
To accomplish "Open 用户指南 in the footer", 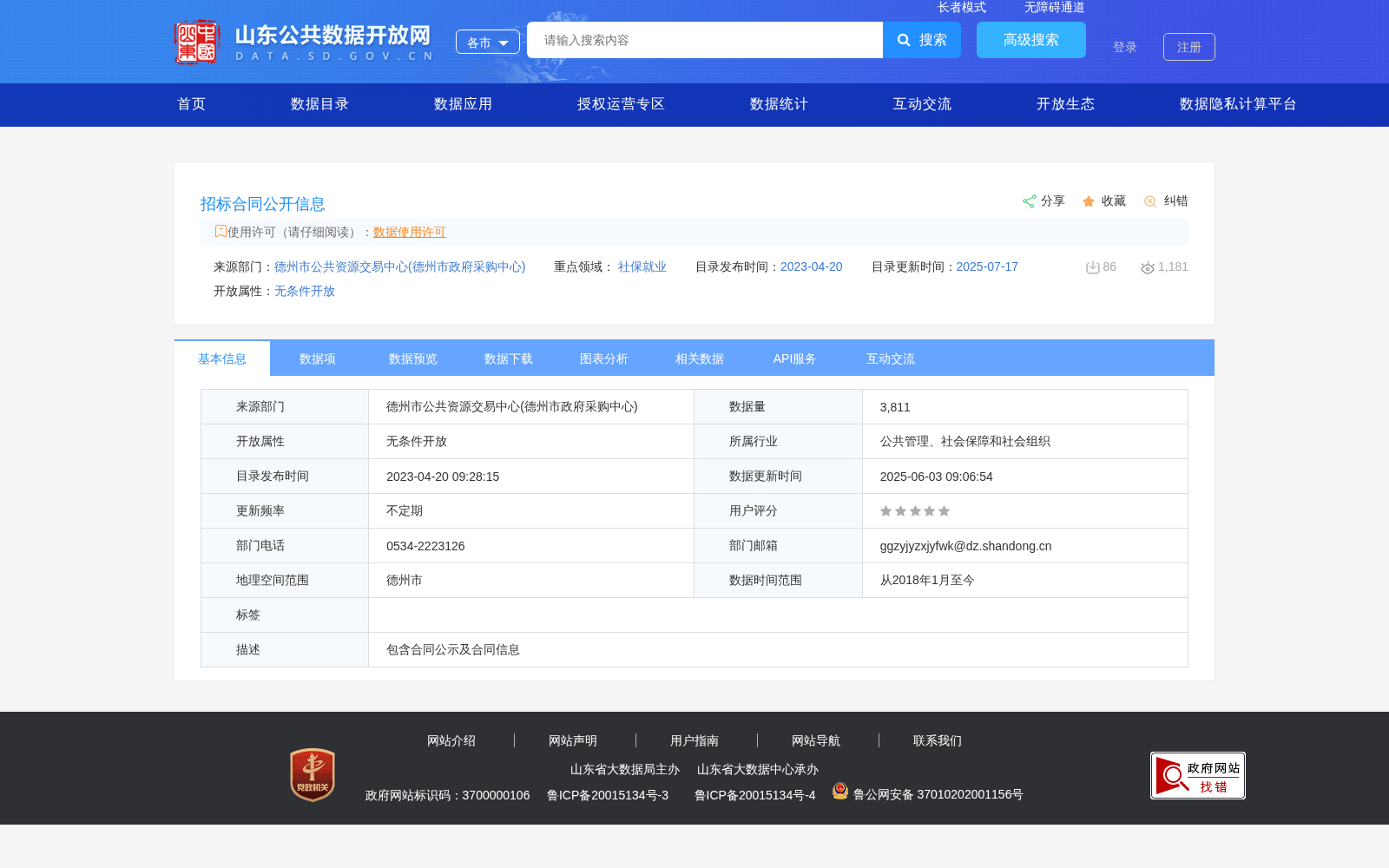I will coord(694,740).
